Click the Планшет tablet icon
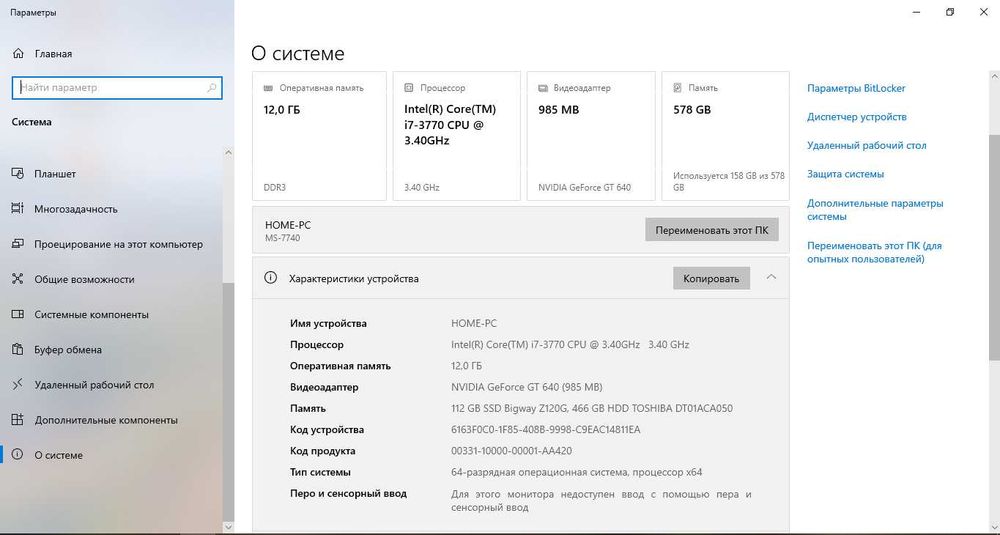The image size is (1000, 535). pyautogui.click(x=18, y=173)
